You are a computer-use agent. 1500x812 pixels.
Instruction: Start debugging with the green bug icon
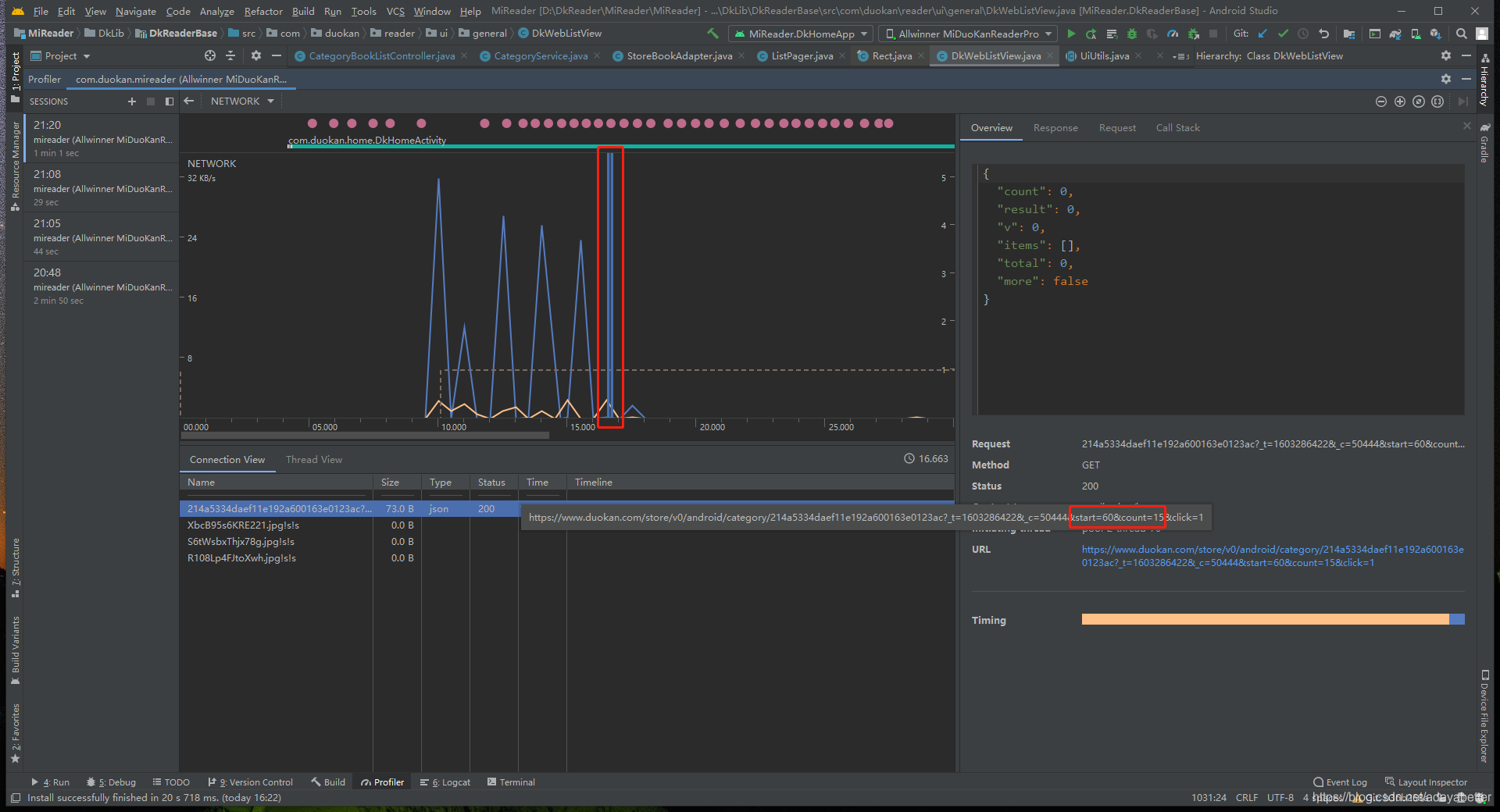[1131, 34]
